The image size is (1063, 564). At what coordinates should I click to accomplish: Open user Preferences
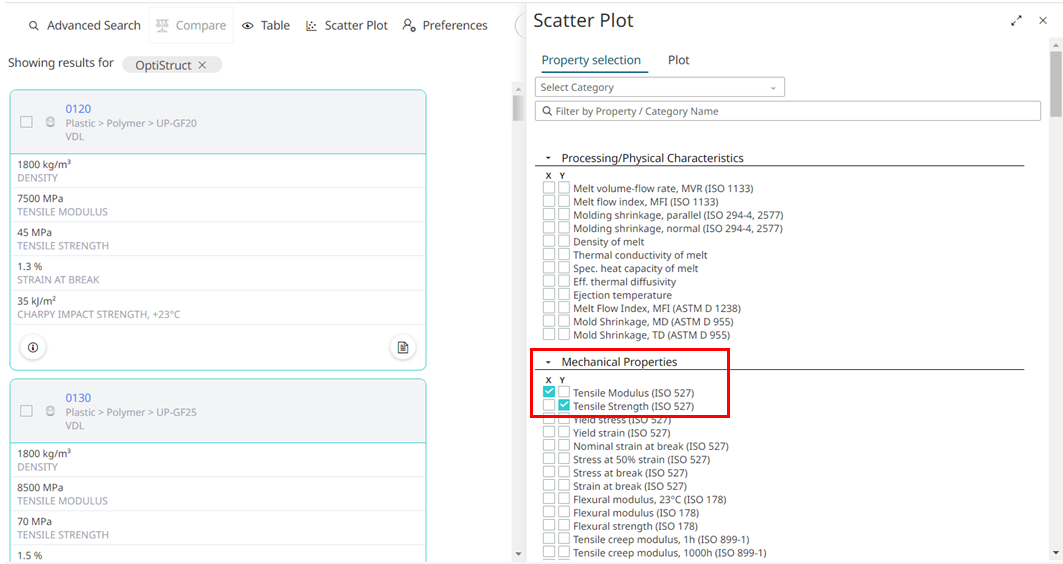[x=445, y=25]
